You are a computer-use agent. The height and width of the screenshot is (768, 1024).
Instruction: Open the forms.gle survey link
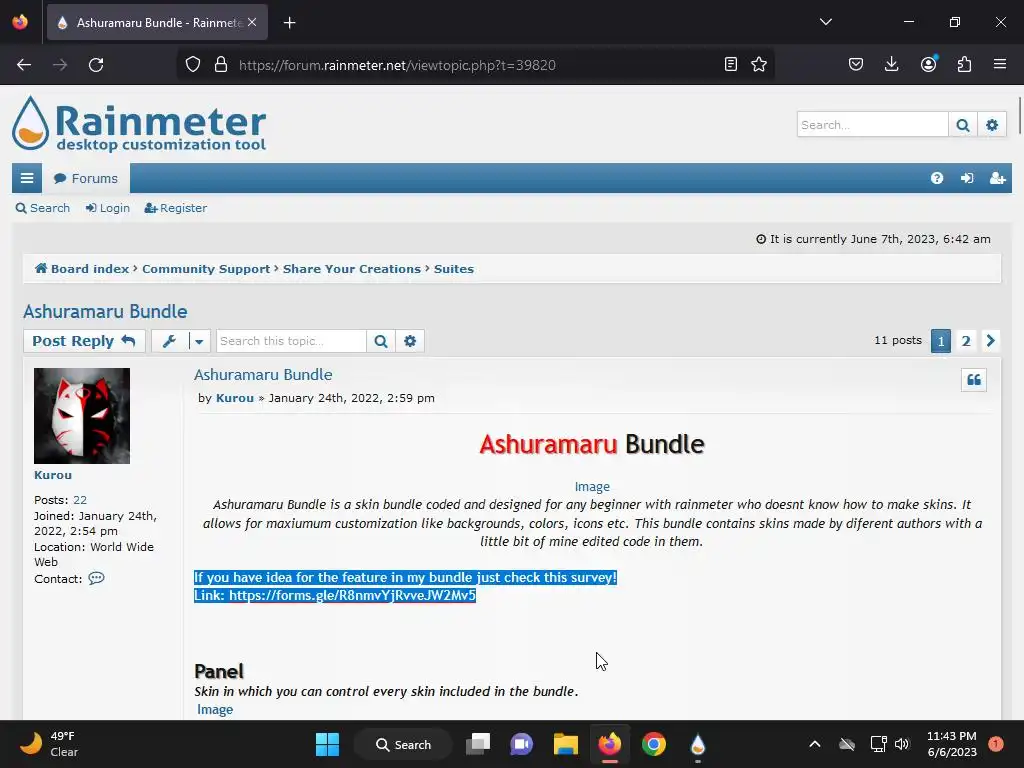click(x=352, y=596)
